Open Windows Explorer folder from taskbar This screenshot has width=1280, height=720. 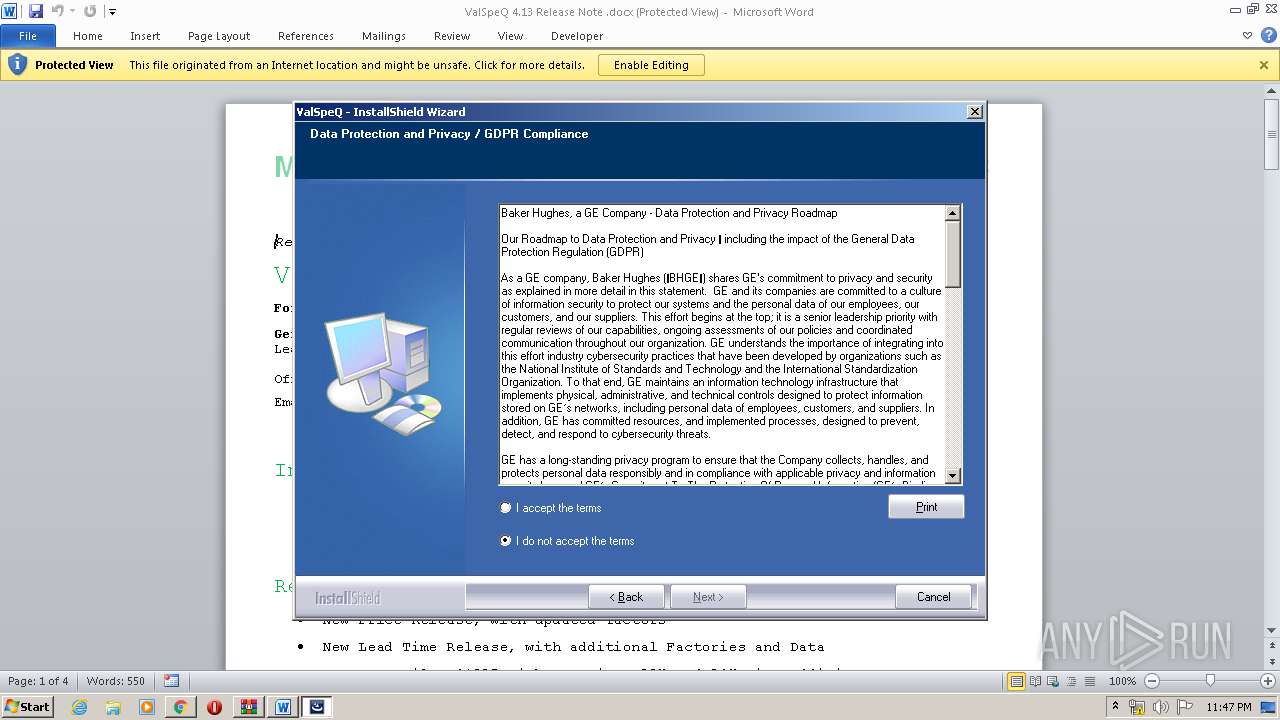[x=113, y=707]
